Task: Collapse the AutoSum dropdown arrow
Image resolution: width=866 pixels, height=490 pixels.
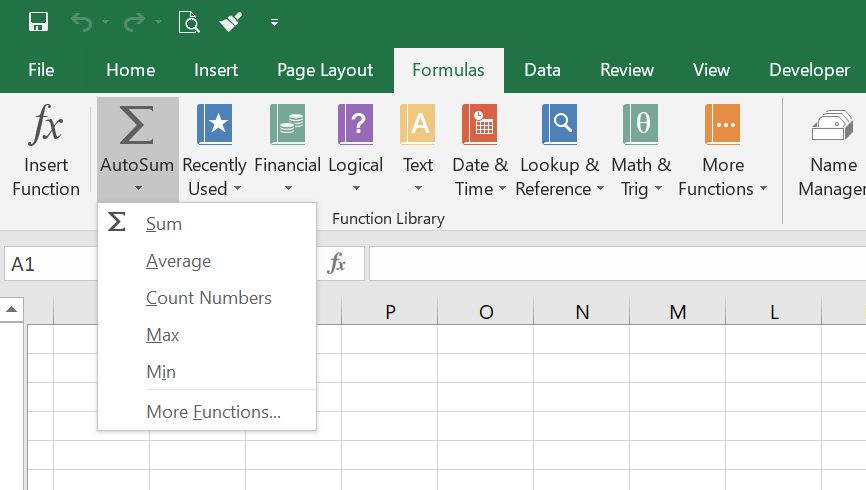Action: pos(138,189)
